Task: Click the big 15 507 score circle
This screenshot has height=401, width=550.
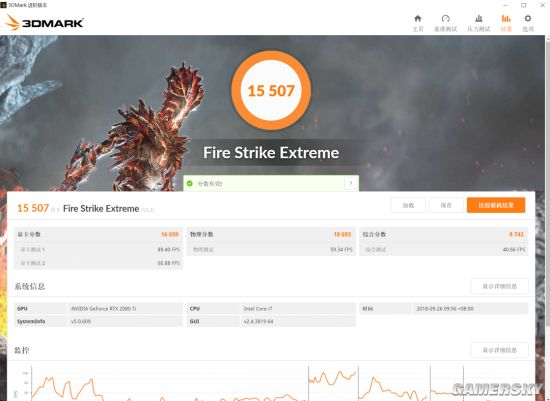Action: click(271, 91)
